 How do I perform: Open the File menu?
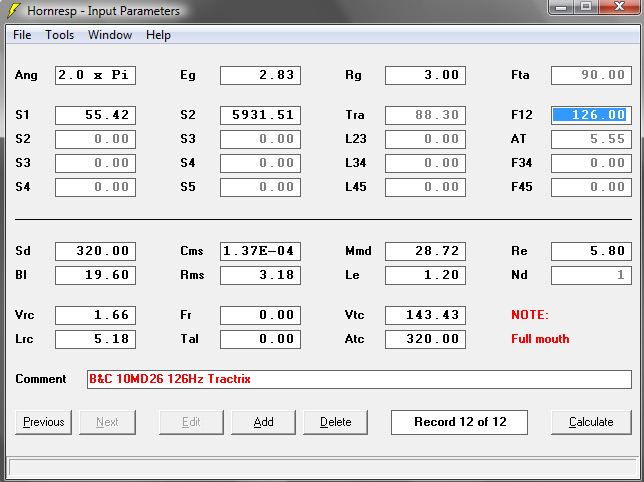pos(22,35)
